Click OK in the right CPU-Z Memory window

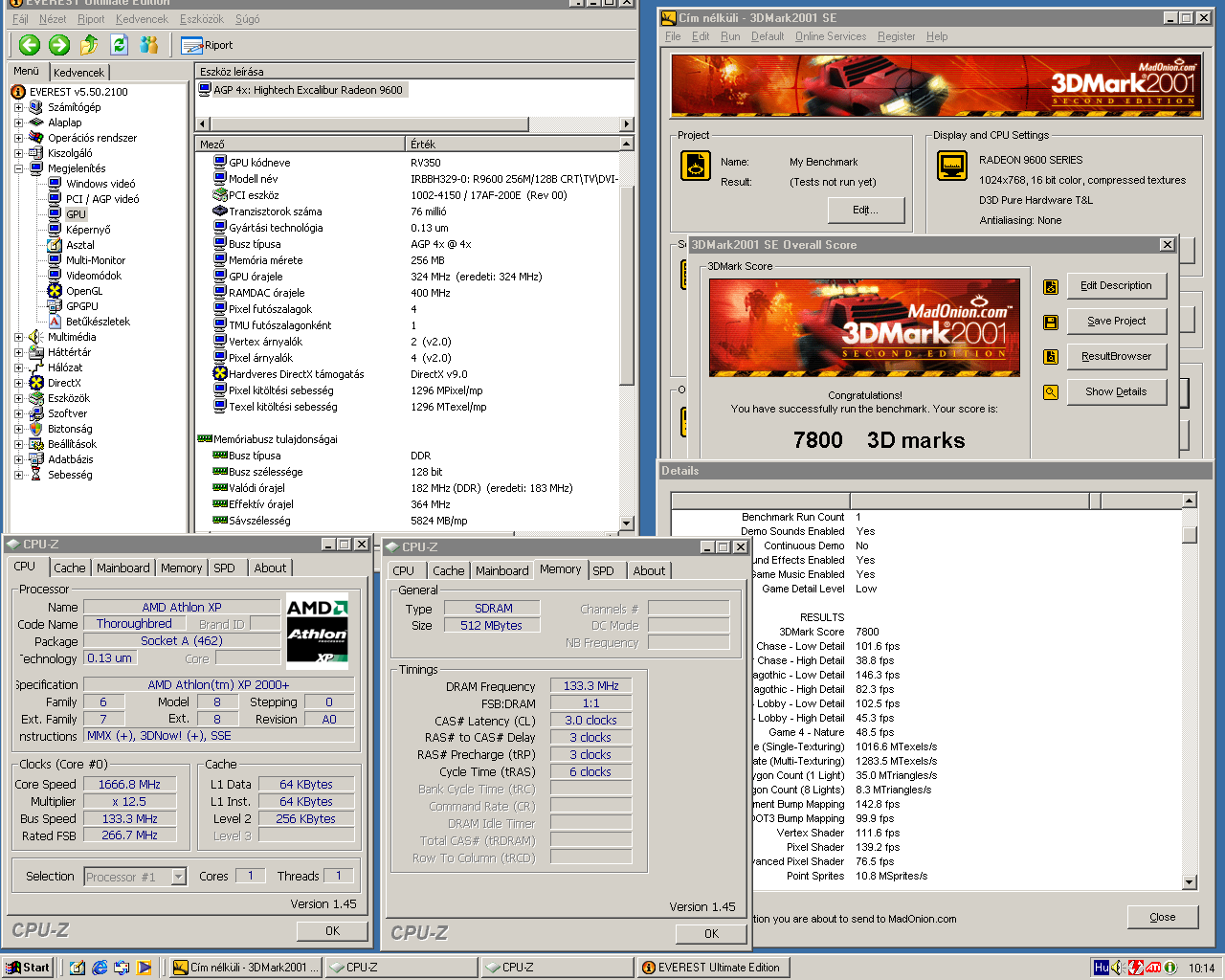coord(711,933)
